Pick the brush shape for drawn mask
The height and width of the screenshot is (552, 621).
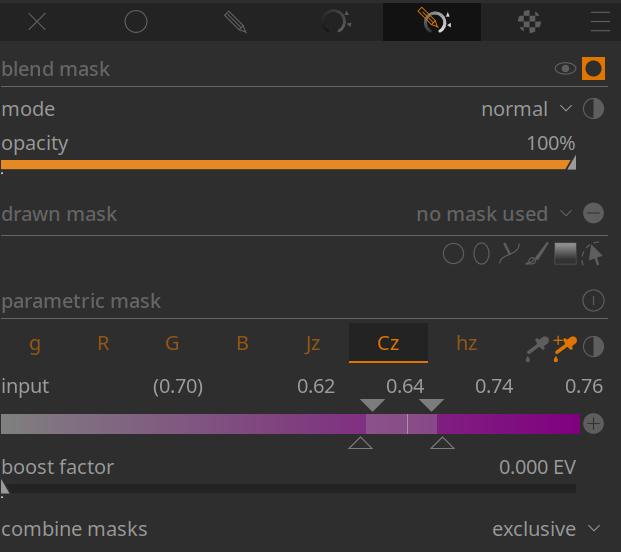click(x=537, y=254)
